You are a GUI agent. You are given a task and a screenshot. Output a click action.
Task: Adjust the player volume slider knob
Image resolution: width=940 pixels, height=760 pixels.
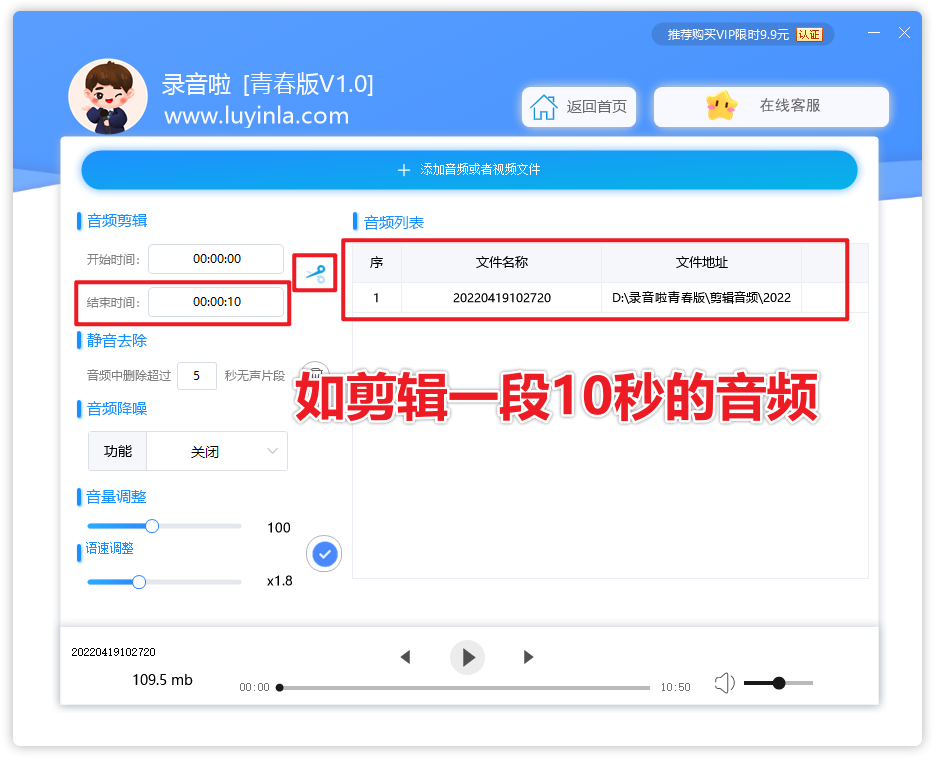click(x=779, y=683)
